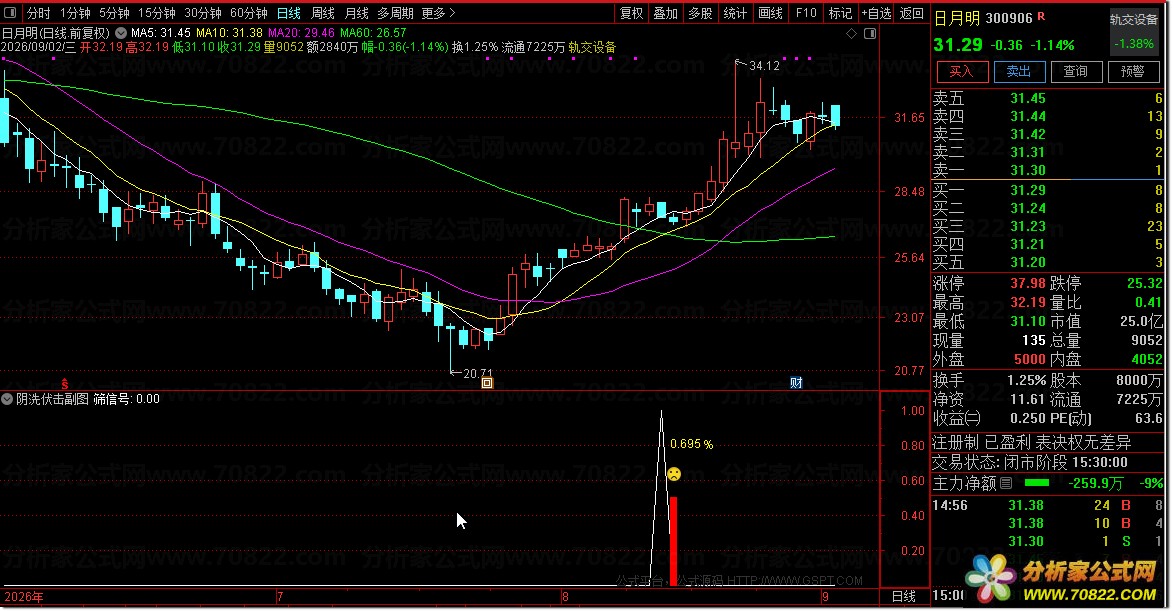The width and height of the screenshot is (1173, 611).
Task: Click the sad face signal icon
Action: (674, 474)
